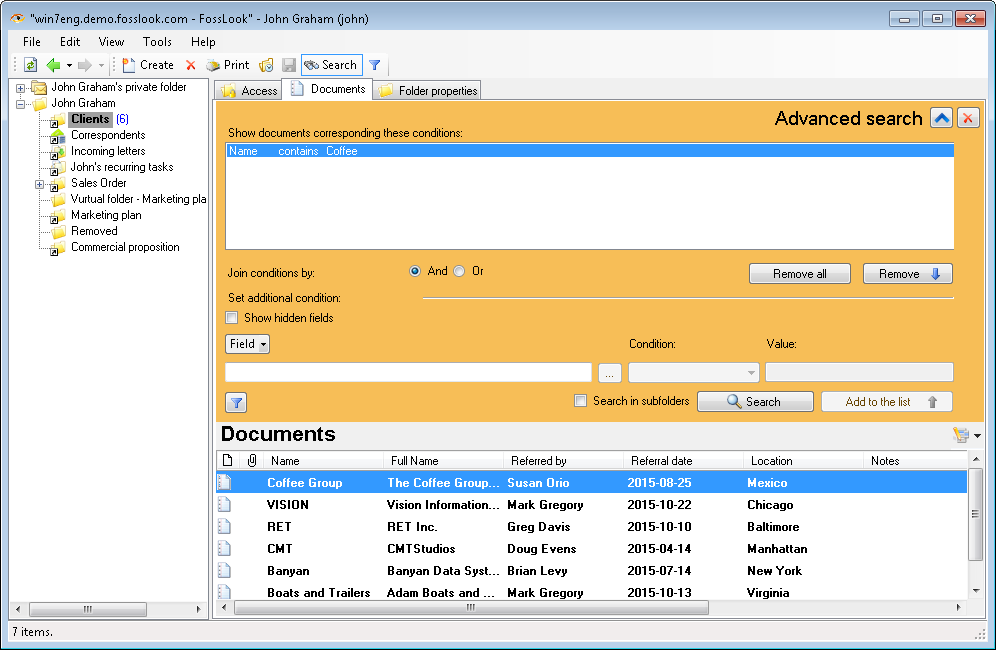Click the filter icon below field input

236,402
